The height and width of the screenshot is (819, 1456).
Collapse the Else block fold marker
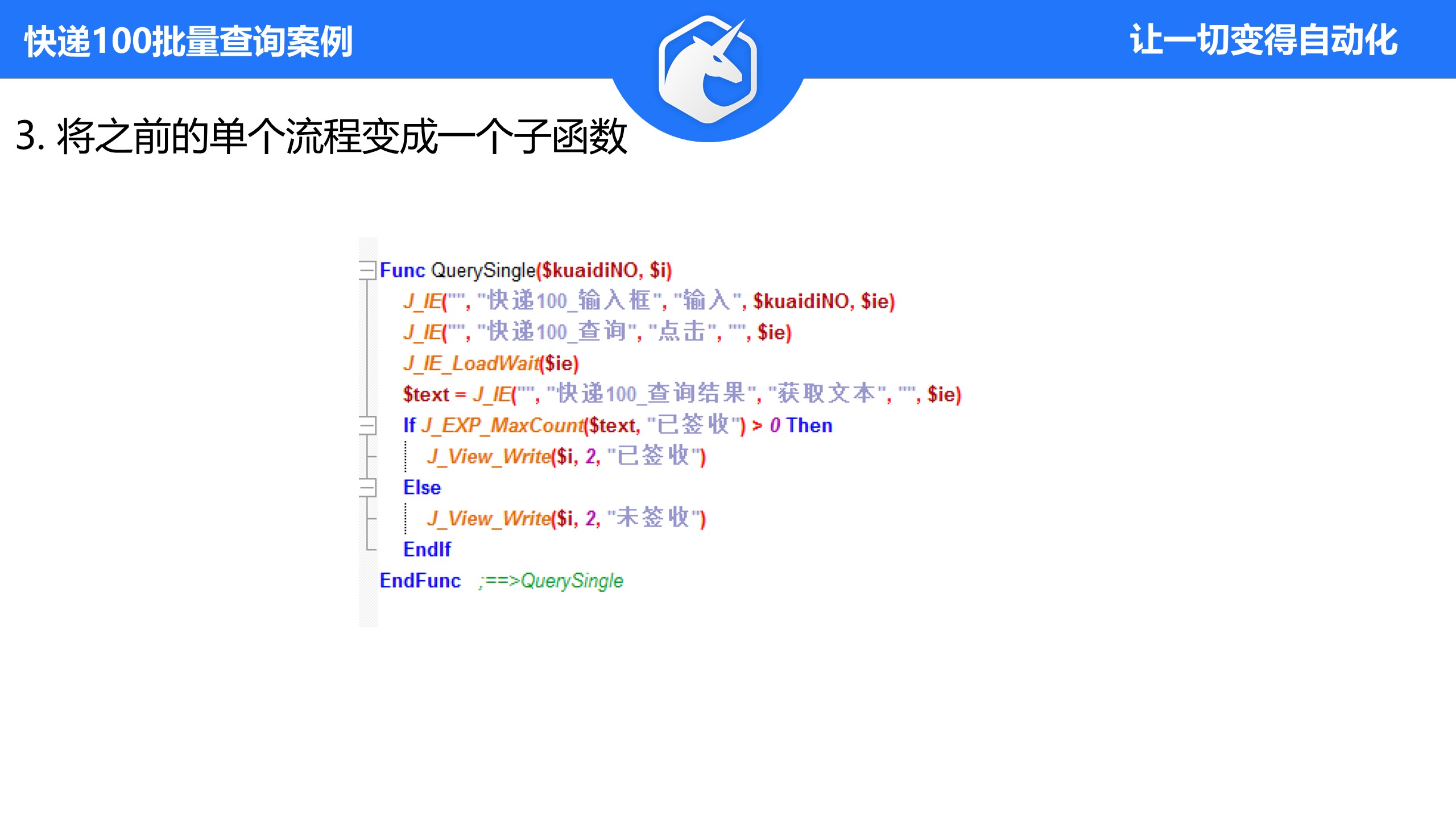[x=367, y=487]
